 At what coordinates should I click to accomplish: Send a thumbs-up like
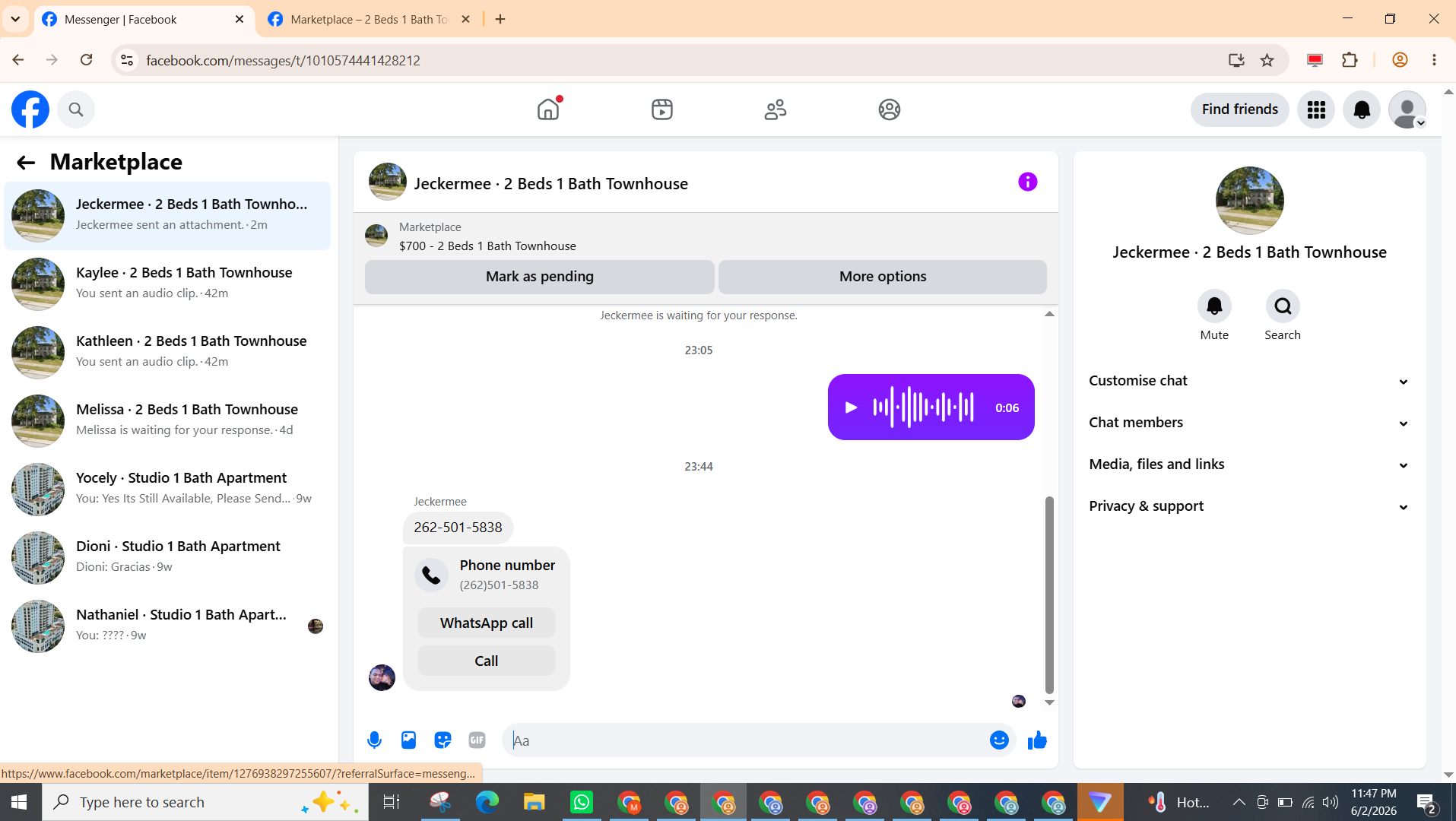(x=1037, y=740)
